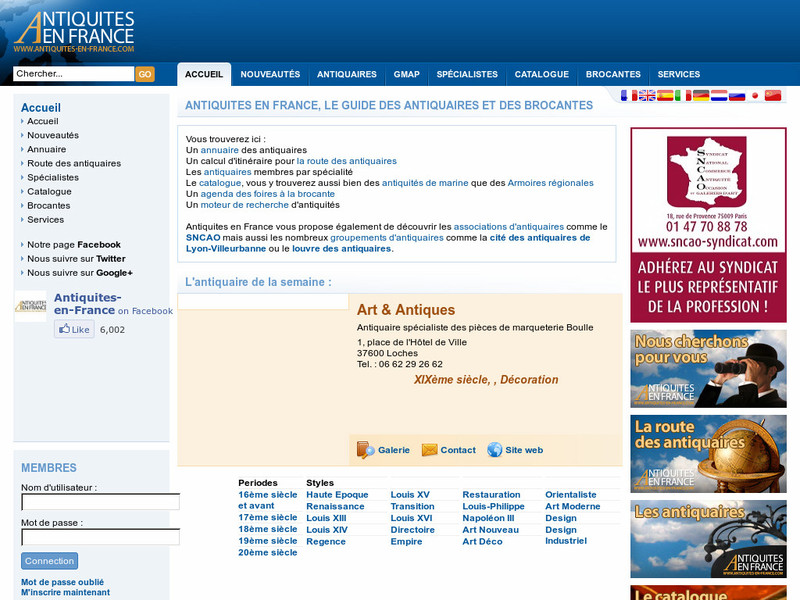Select the Design Industriel style
Image resolution: width=800 pixels, height=600 pixels.
coord(566,535)
